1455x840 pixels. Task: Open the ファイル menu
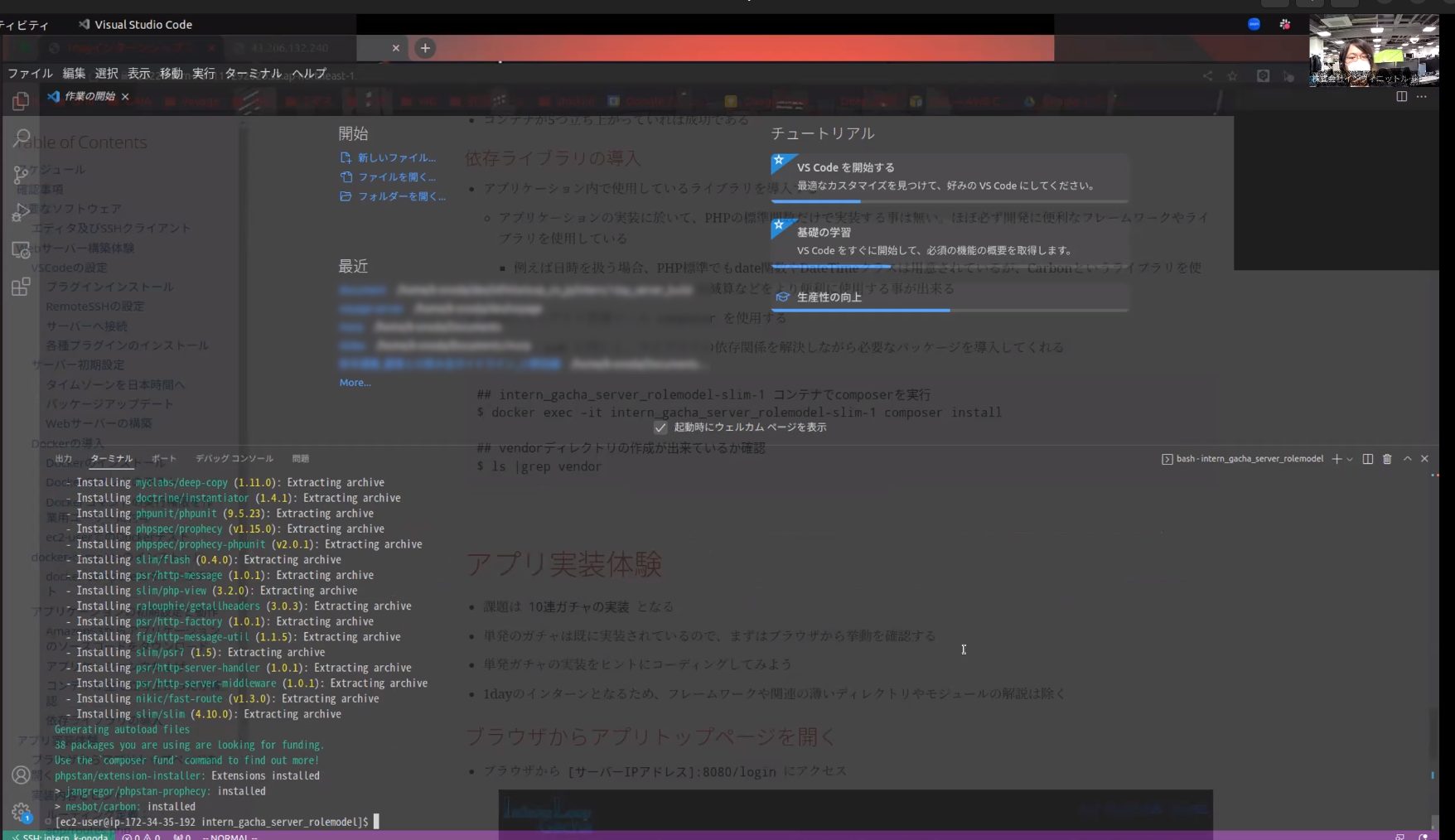click(x=30, y=74)
